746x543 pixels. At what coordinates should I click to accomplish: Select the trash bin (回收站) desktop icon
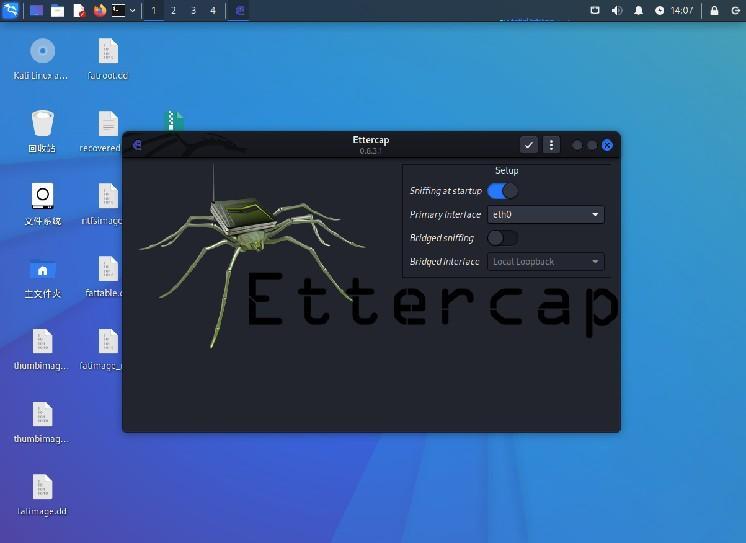tap(42, 131)
